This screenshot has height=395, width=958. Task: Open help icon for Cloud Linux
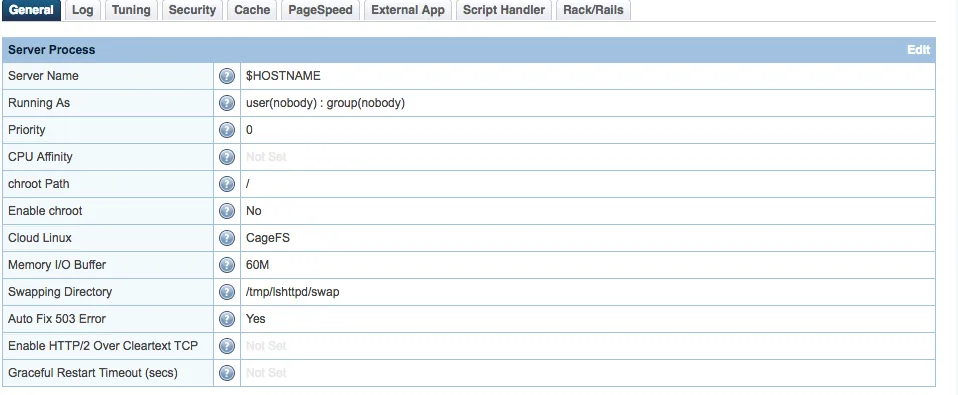[227, 237]
